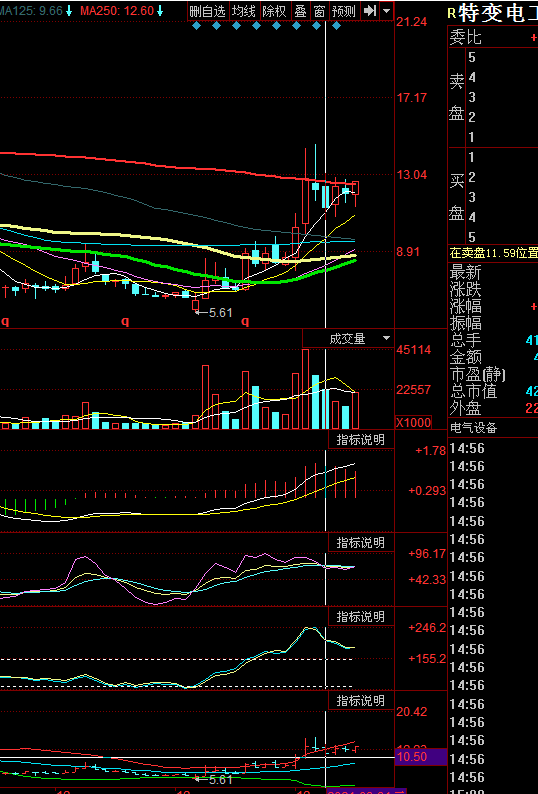Screen dimensions: 538x794
Task: Click the 涨幅 percent change label
Action: click(x=466, y=306)
